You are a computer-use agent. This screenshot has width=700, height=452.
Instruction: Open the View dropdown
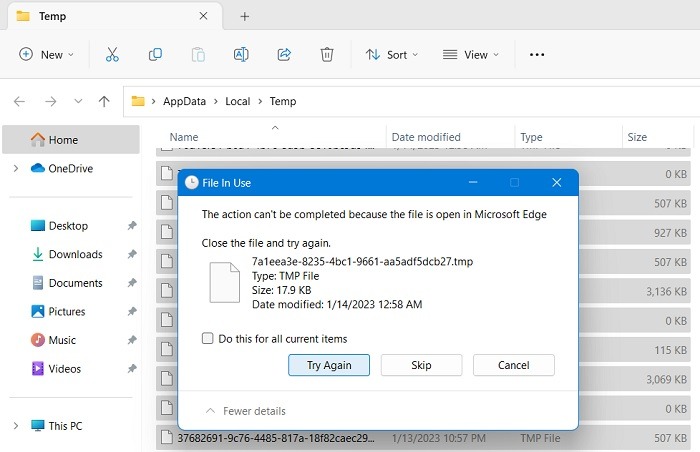[471, 54]
